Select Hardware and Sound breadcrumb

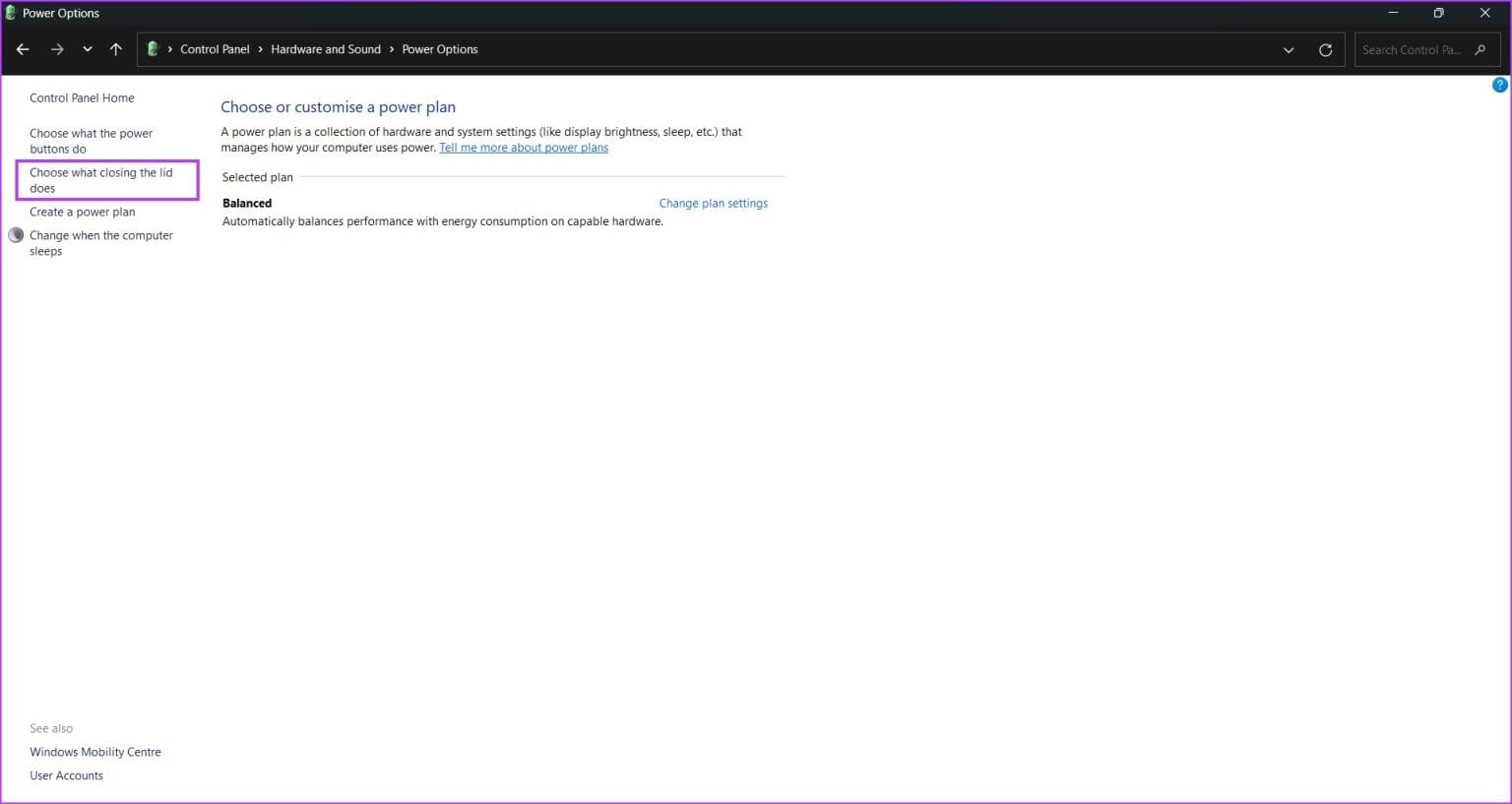click(326, 49)
